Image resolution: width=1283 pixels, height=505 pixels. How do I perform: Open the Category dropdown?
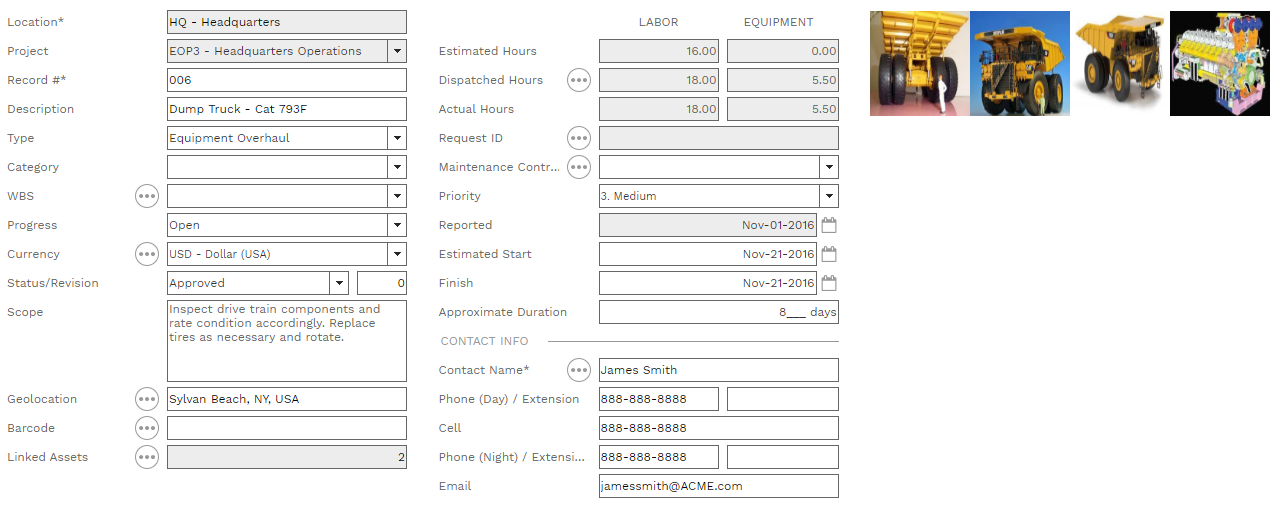[397, 167]
